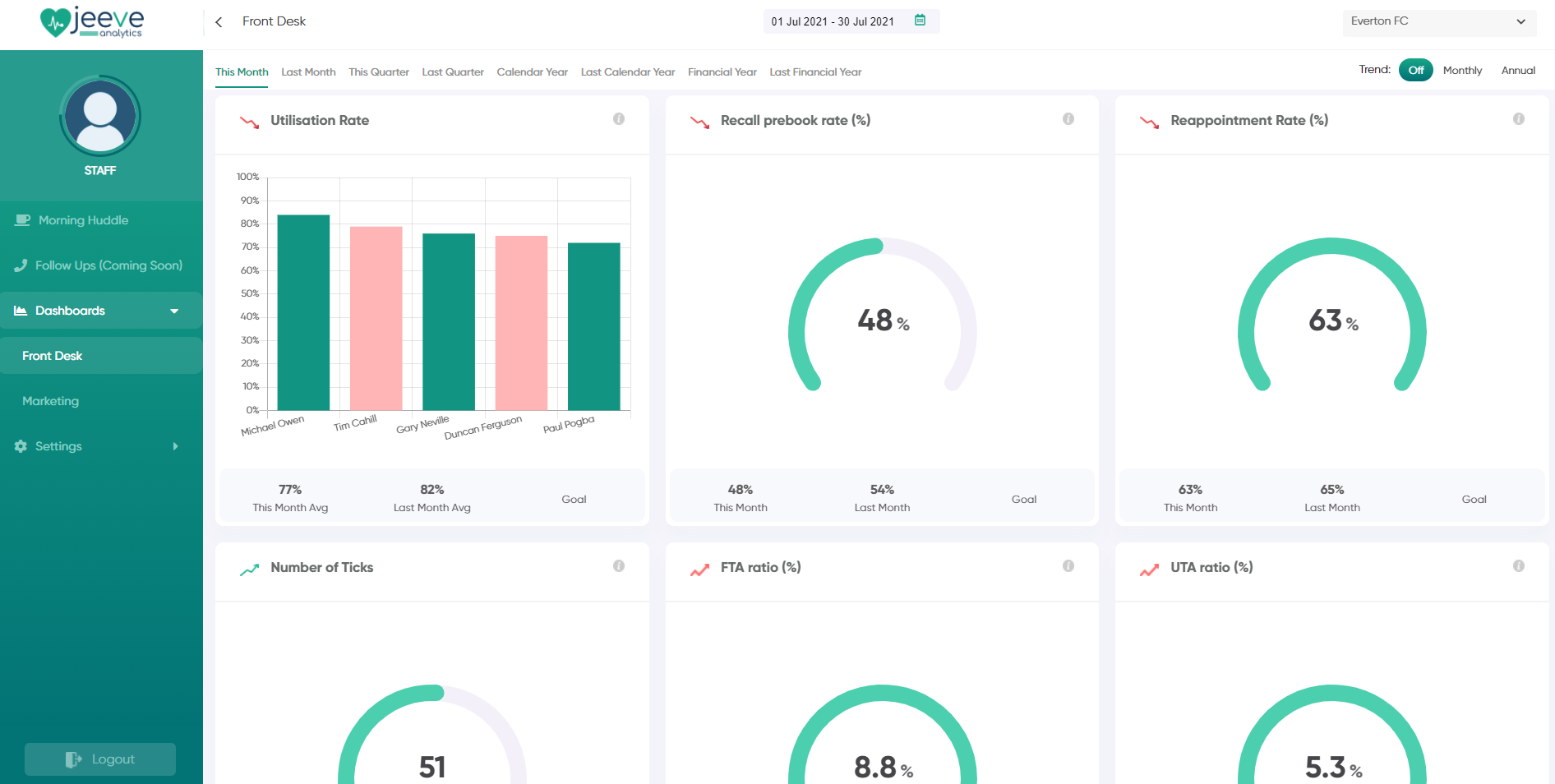Click the 8.8% FTA ratio gauge
This screenshot has width=1555, height=784.
pos(883,734)
